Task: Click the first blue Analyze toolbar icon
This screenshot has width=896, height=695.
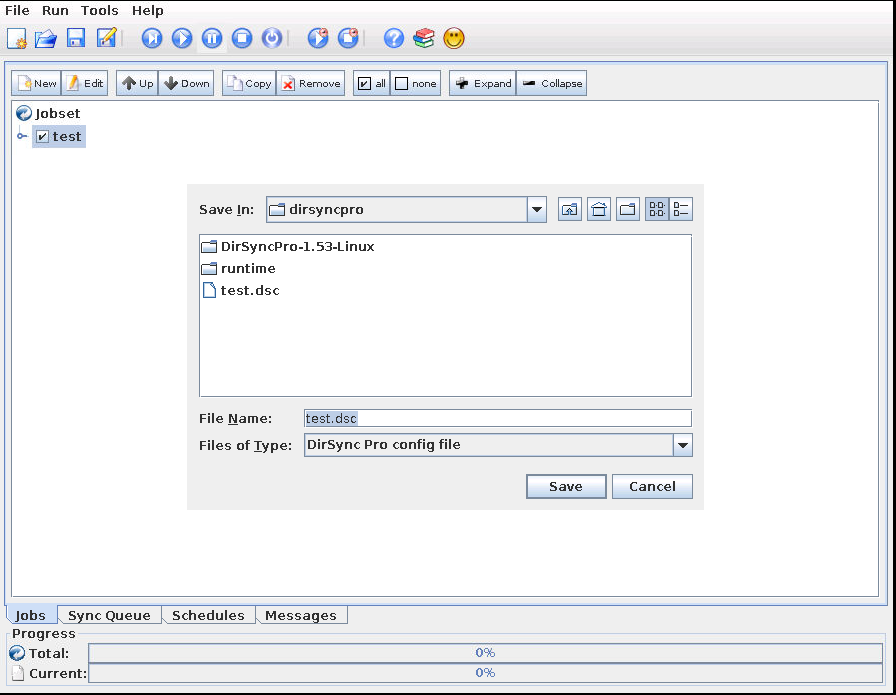Action: (x=152, y=38)
